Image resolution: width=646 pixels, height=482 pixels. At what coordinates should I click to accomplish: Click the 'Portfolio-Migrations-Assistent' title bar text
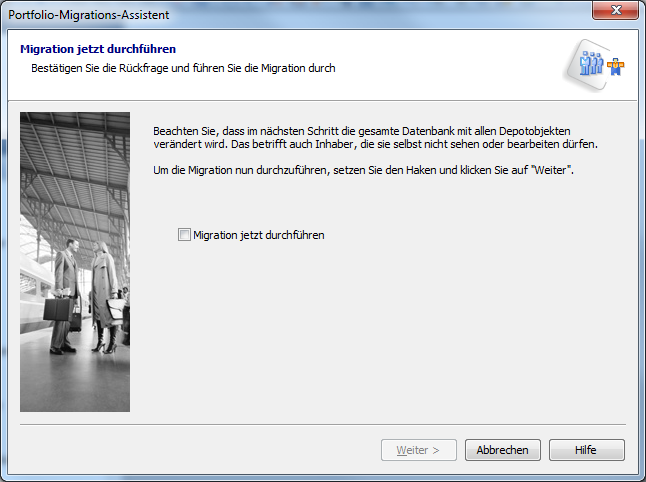[x=89, y=15]
